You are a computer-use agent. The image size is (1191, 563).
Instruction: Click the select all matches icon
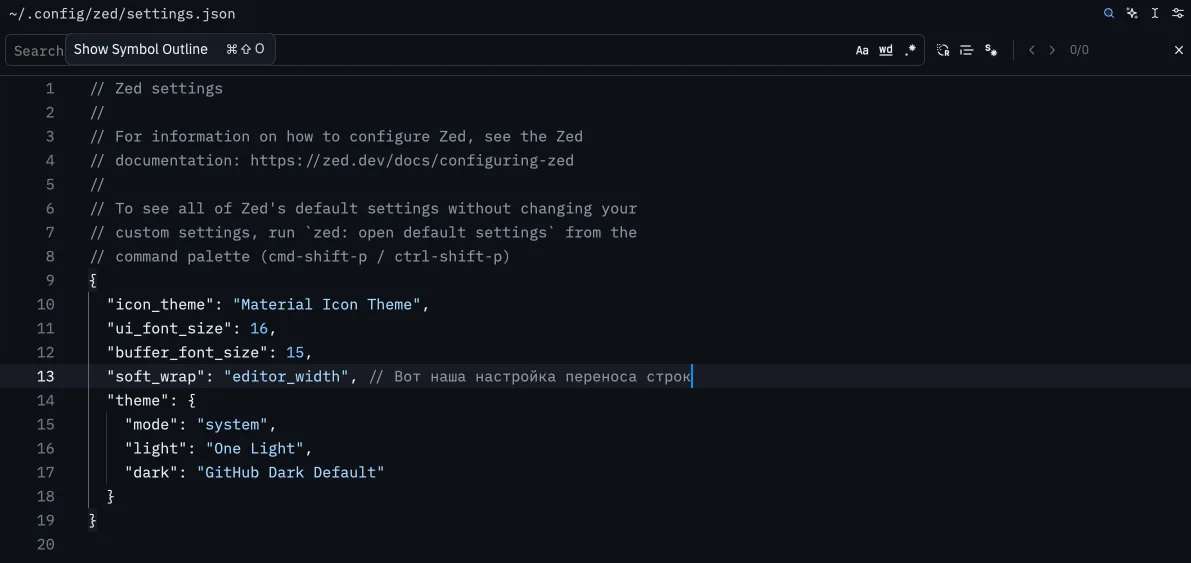coord(991,50)
